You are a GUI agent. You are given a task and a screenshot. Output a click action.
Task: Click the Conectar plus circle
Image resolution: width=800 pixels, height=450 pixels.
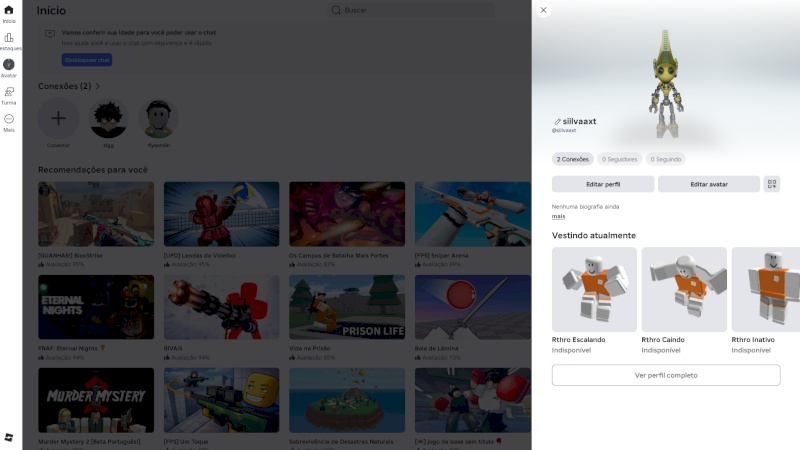point(58,119)
